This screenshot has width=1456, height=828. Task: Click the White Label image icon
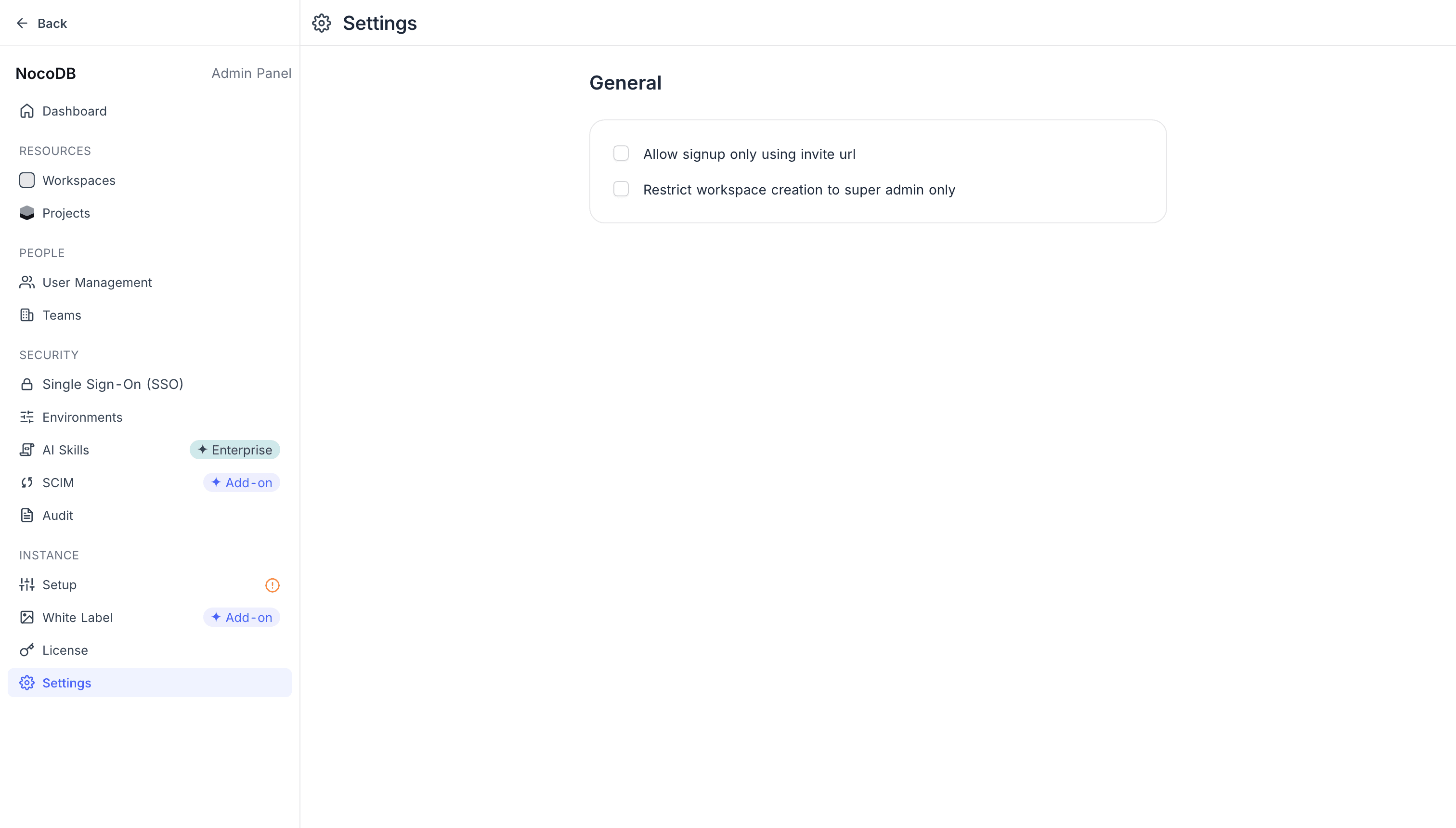(27, 617)
